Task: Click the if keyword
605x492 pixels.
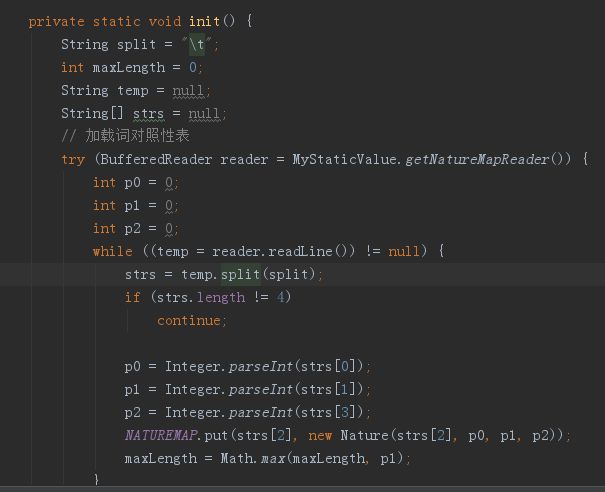Action: (132, 297)
